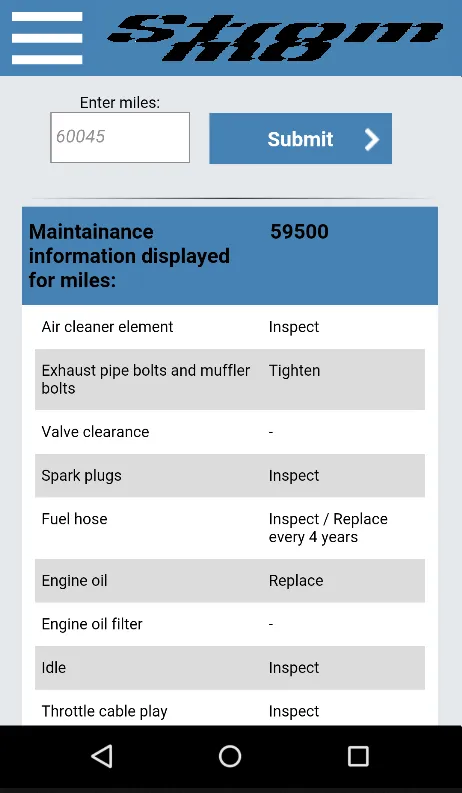The width and height of the screenshot is (462, 793).
Task: Tap the Android back navigation icon
Action: pyautogui.click(x=102, y=757)
